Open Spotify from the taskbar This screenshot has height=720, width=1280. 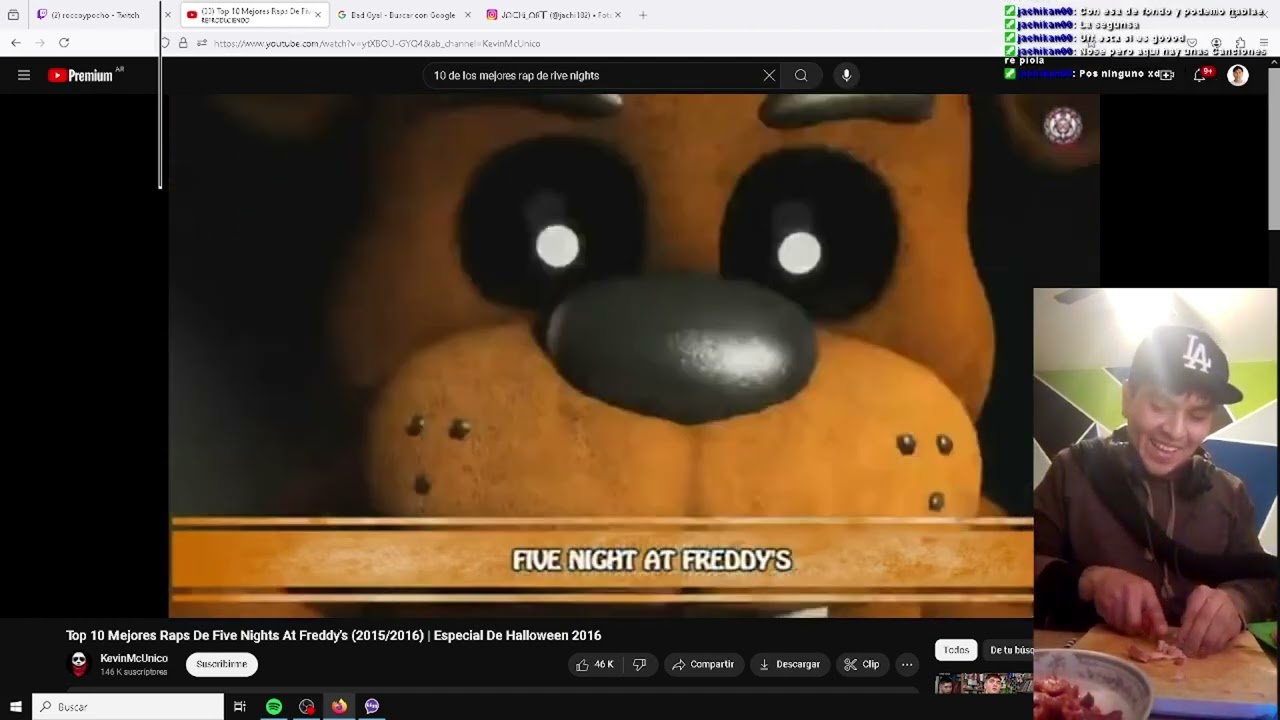(273, 706)
